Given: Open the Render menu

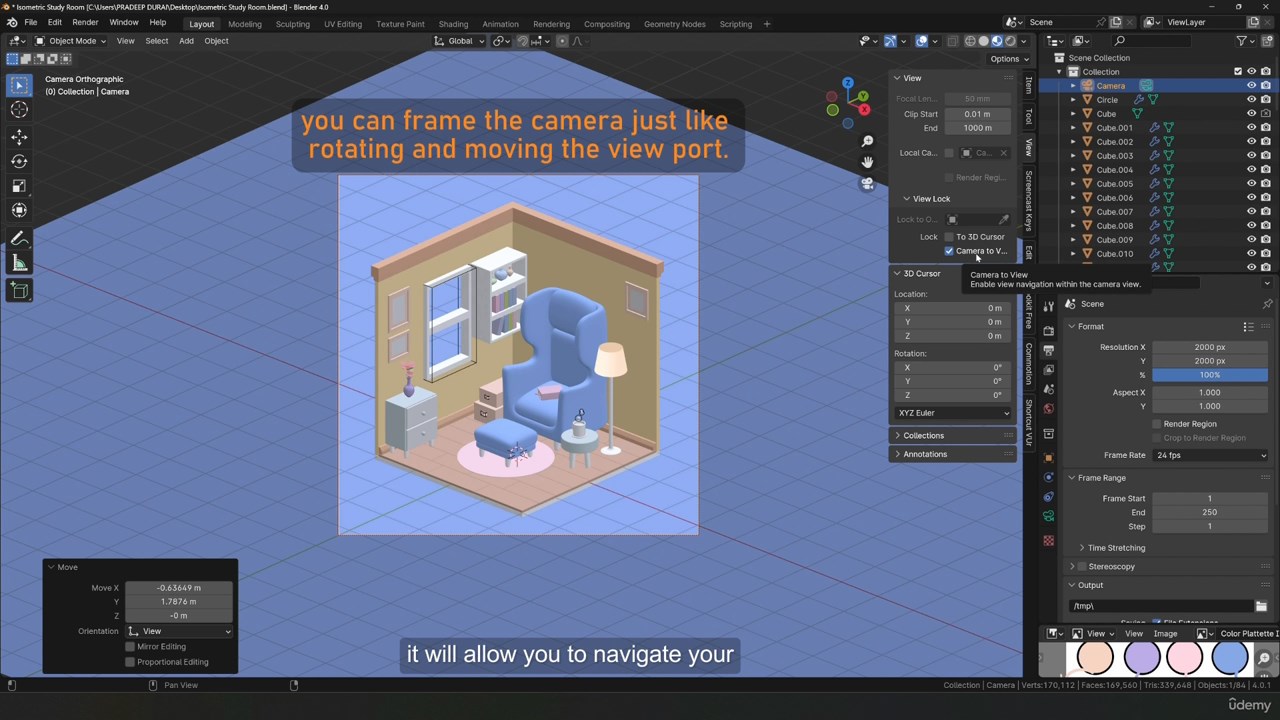Looking at the screenshot, I should point(85,23).
